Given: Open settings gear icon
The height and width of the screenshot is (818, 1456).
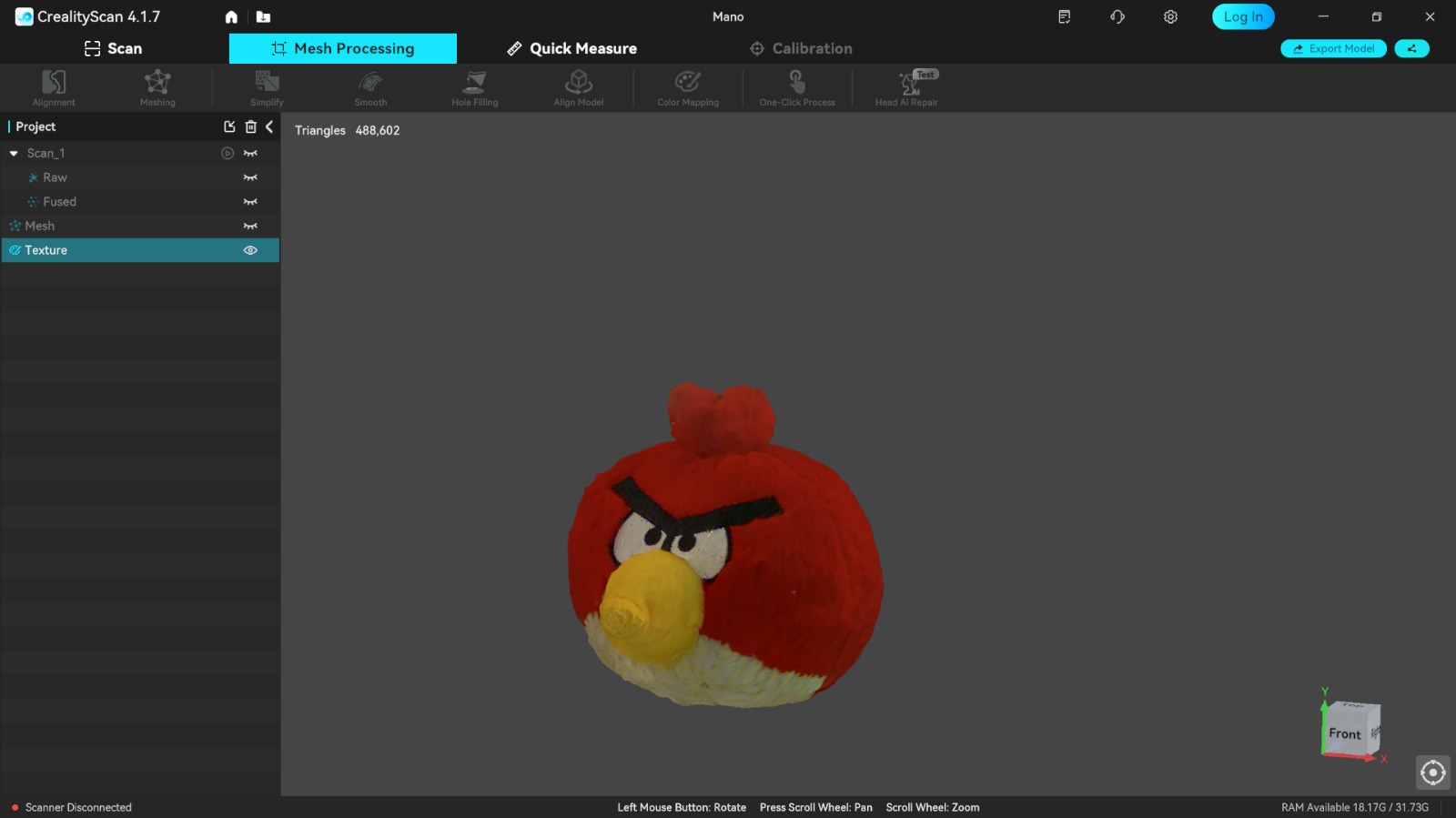Looking at the screenshot, I should 1170,17.
